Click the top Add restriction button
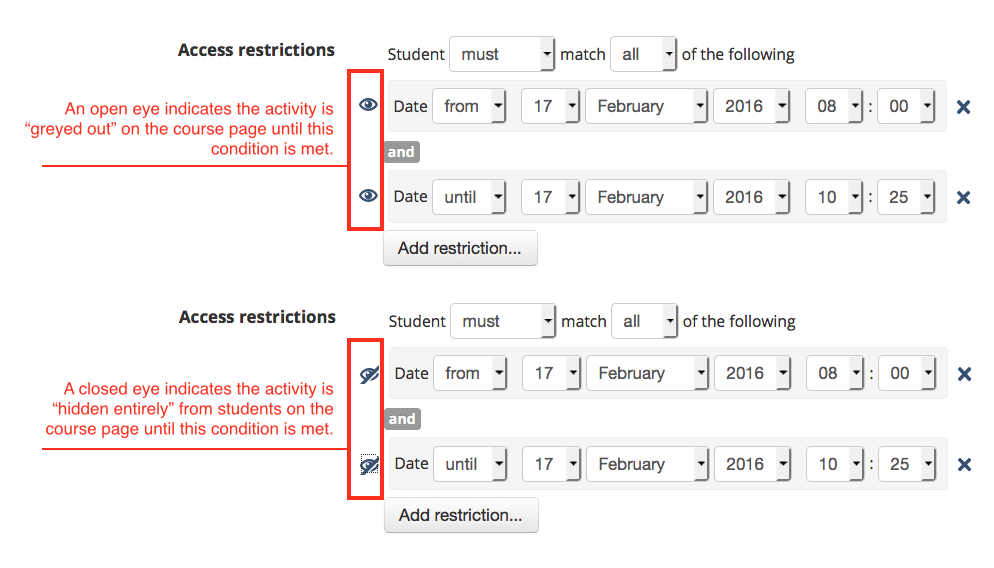This screenshot has width=994, height=568. [460, 248]
